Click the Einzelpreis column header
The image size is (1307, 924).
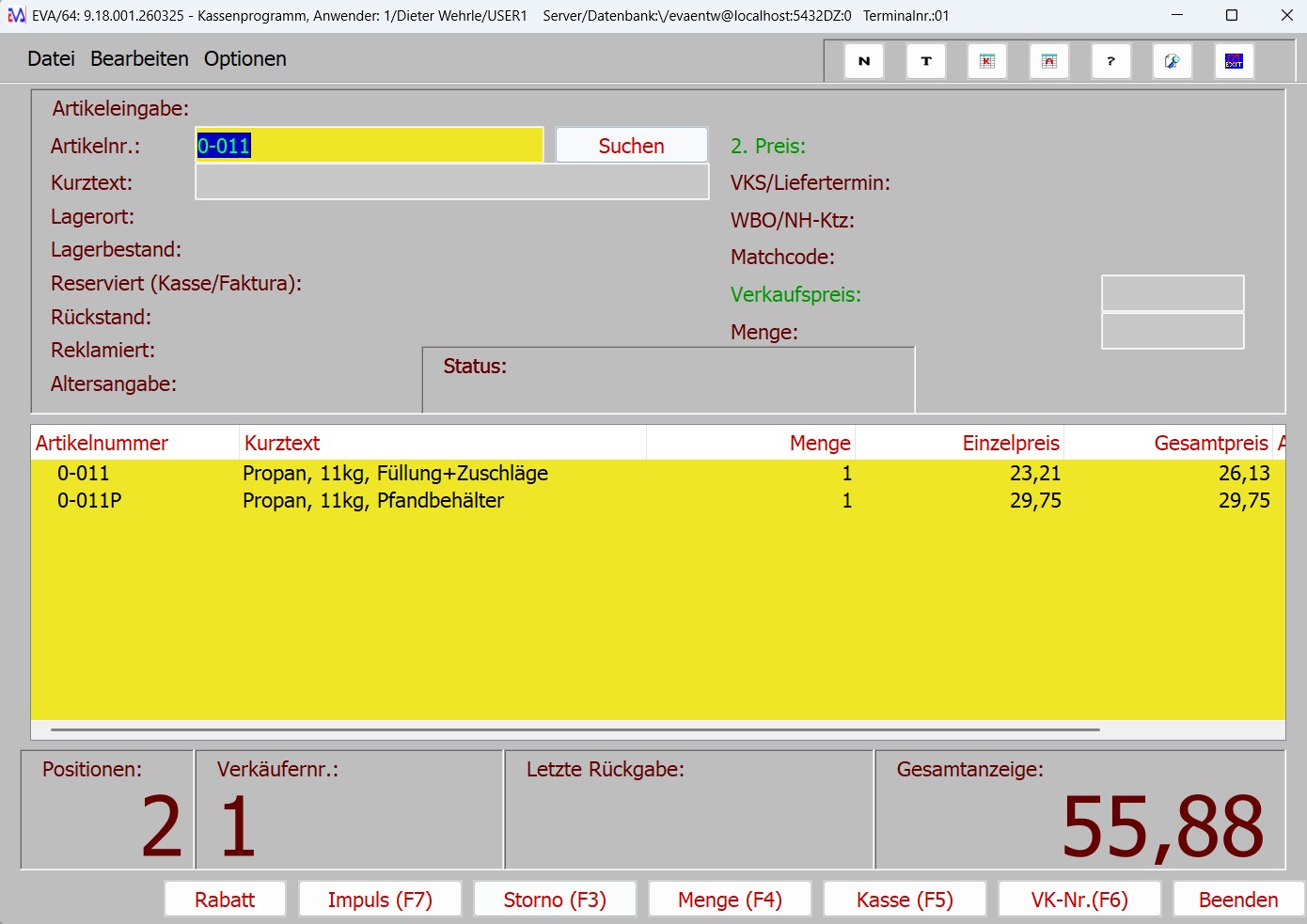coord(1010,444)
